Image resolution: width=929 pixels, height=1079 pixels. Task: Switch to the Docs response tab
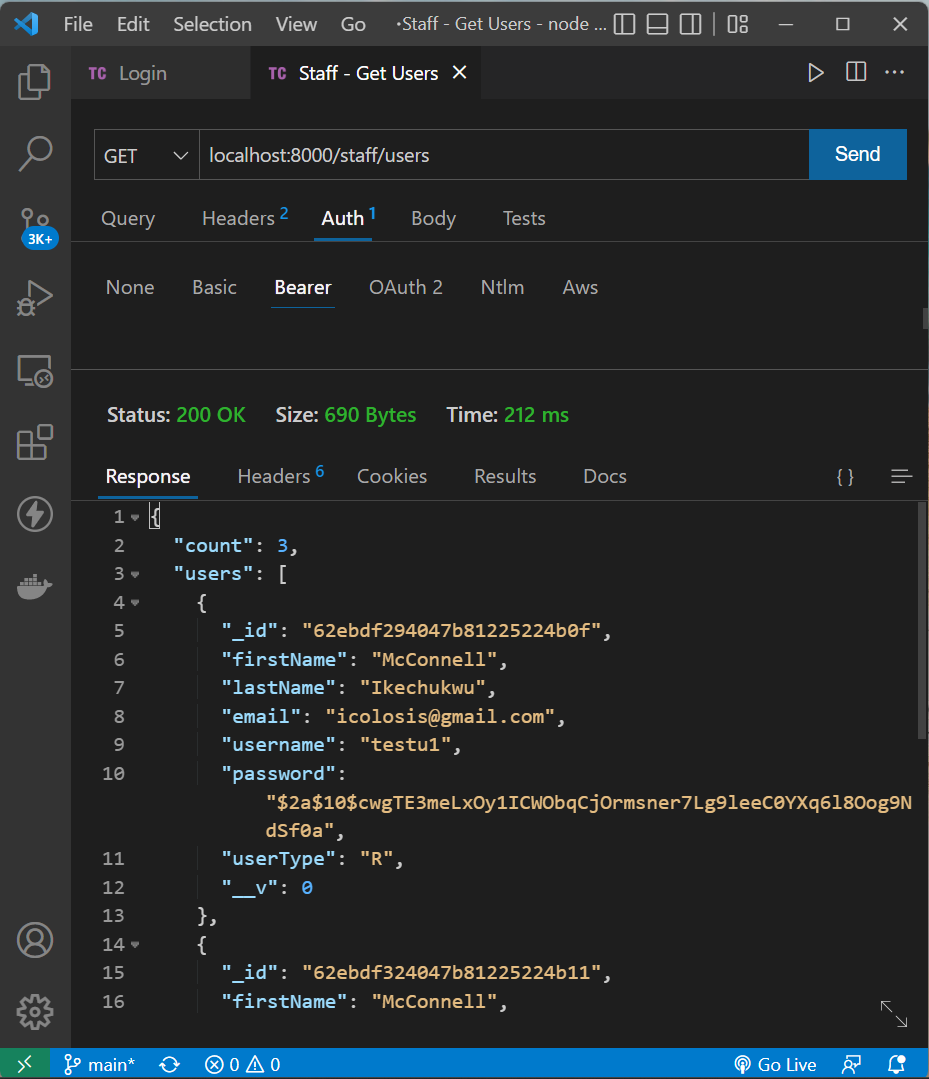(605, 476)
